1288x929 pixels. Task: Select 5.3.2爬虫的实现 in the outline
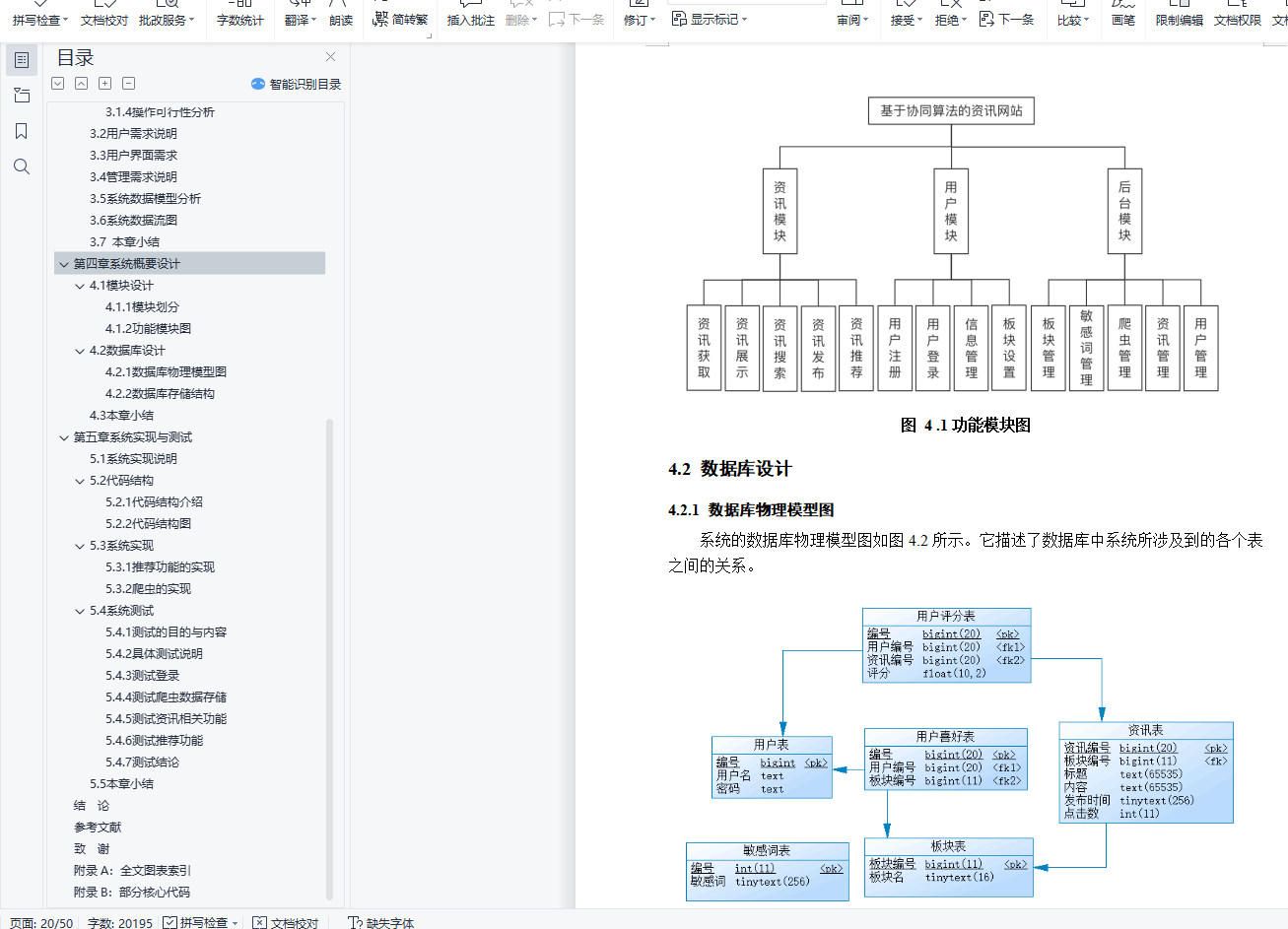click(x=148, y=589)
